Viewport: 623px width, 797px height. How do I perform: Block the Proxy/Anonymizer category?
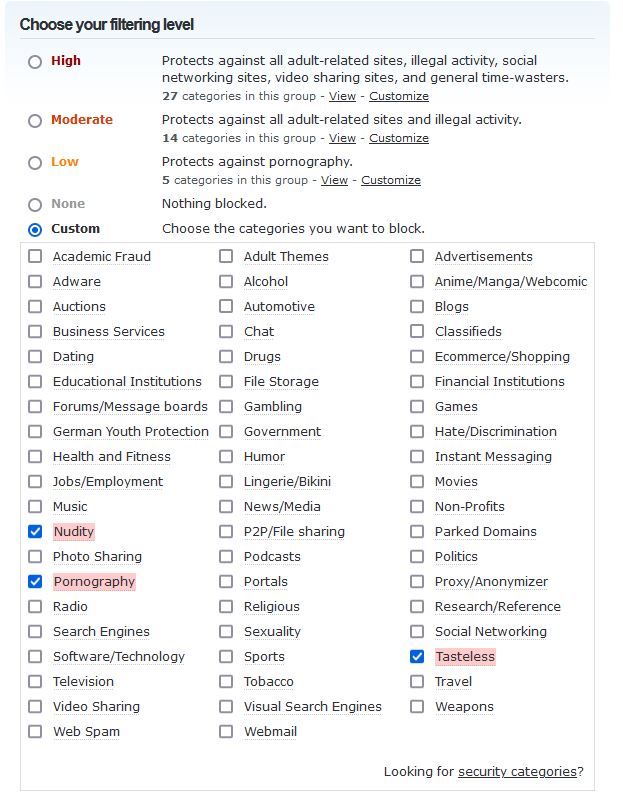point(417,581)
